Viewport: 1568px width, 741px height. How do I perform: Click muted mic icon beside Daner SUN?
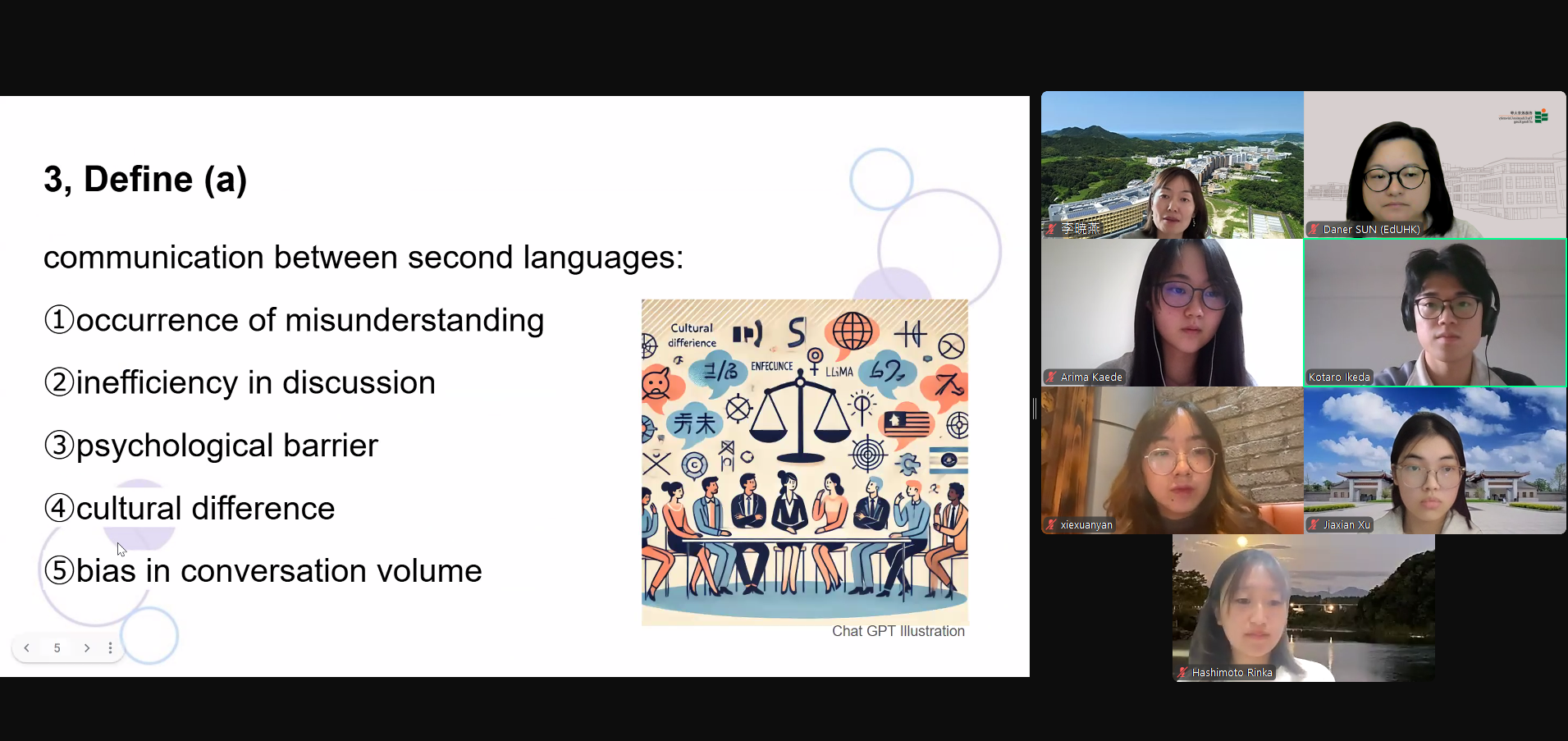pos(1314,230)
